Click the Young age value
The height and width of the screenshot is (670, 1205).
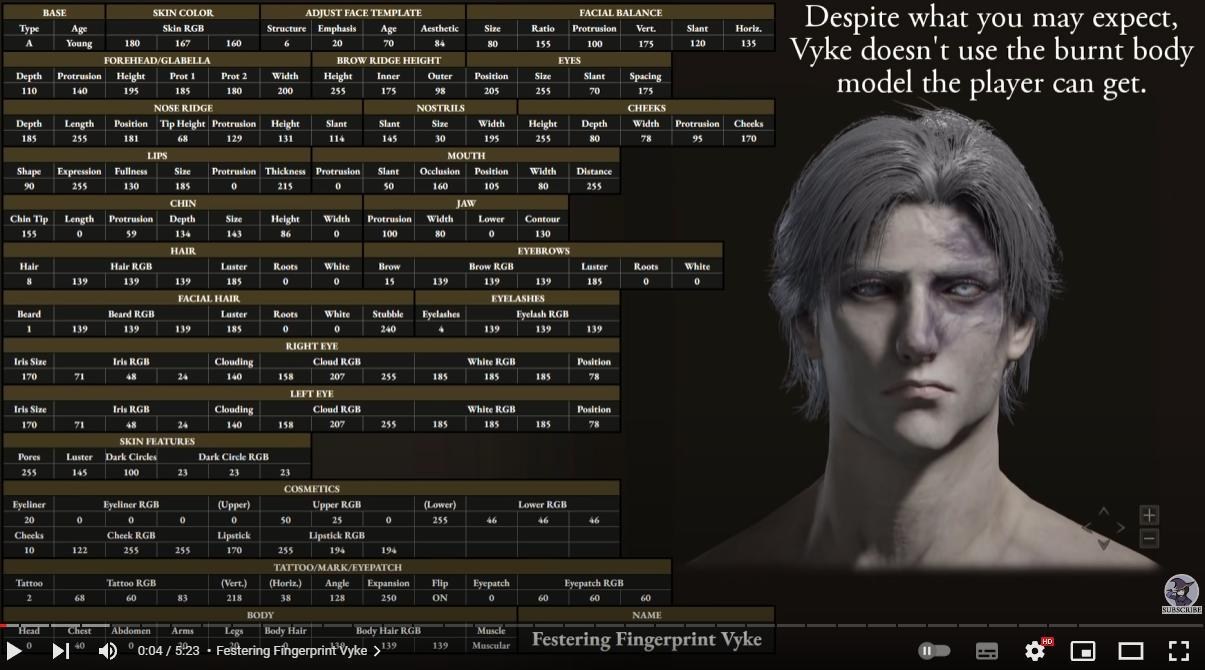[79, 44]
